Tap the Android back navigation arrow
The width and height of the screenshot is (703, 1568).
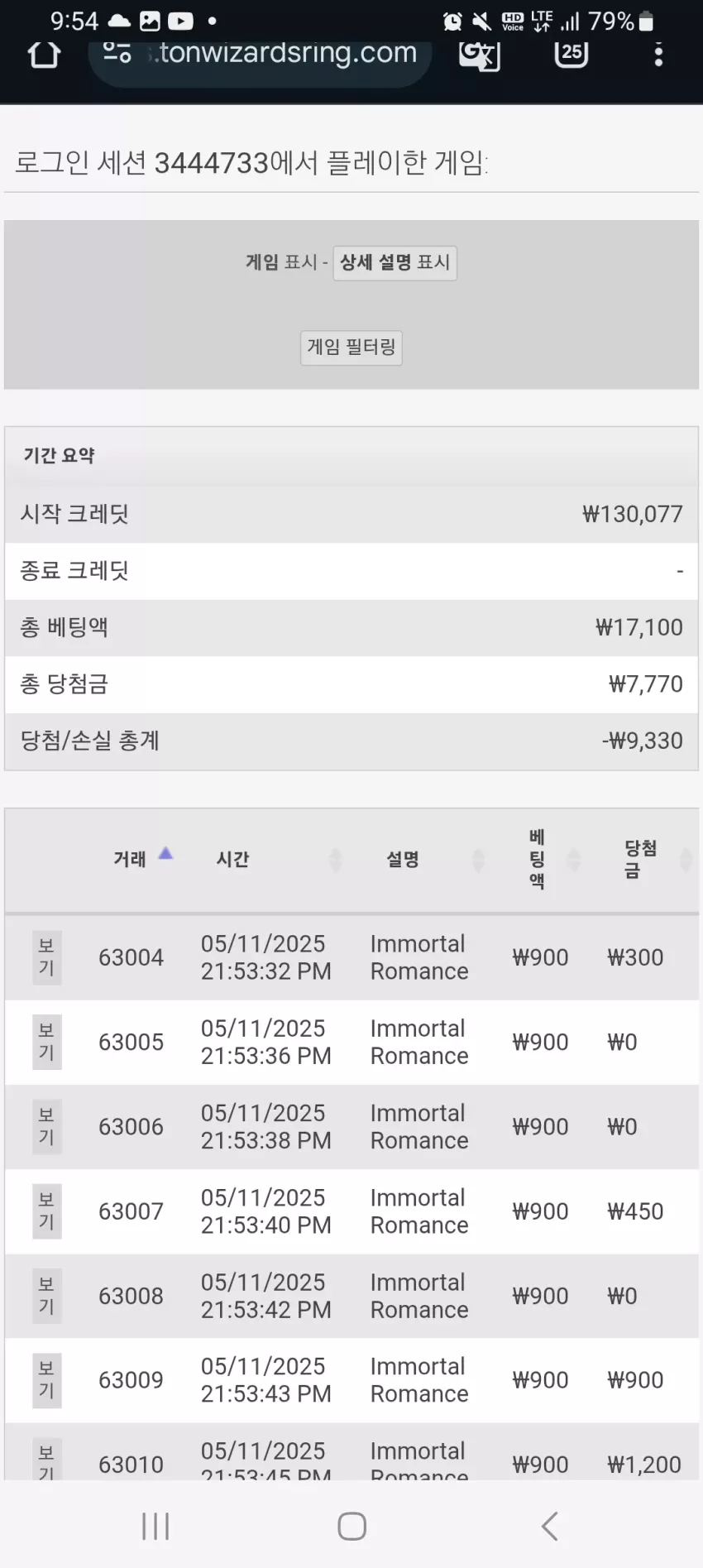pyautogui.click(x=550, y=1526)
